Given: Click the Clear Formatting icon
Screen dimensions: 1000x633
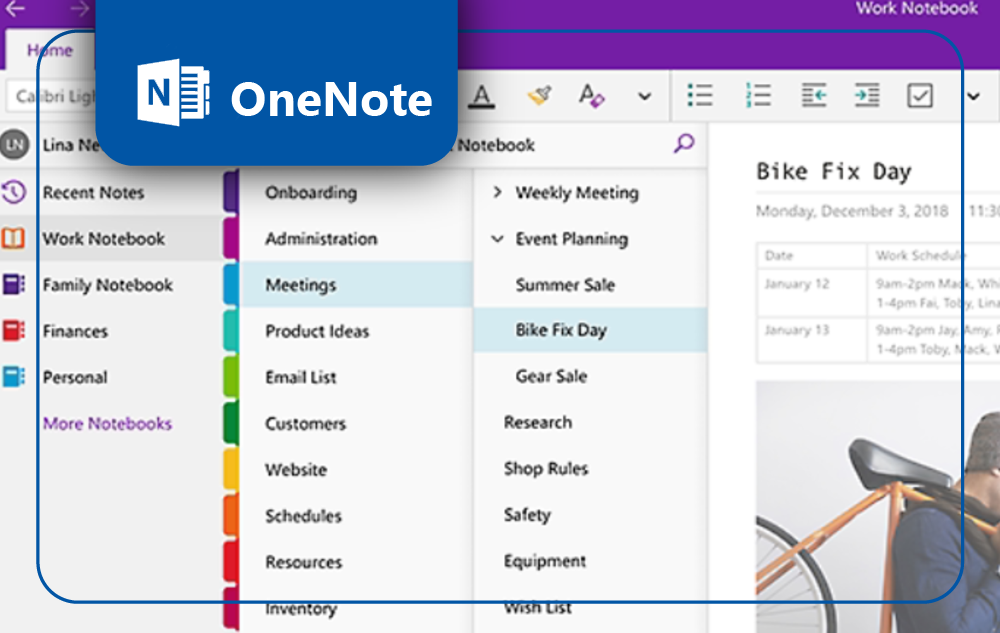Looking at the screenshot, I should (x=590, y=95).
